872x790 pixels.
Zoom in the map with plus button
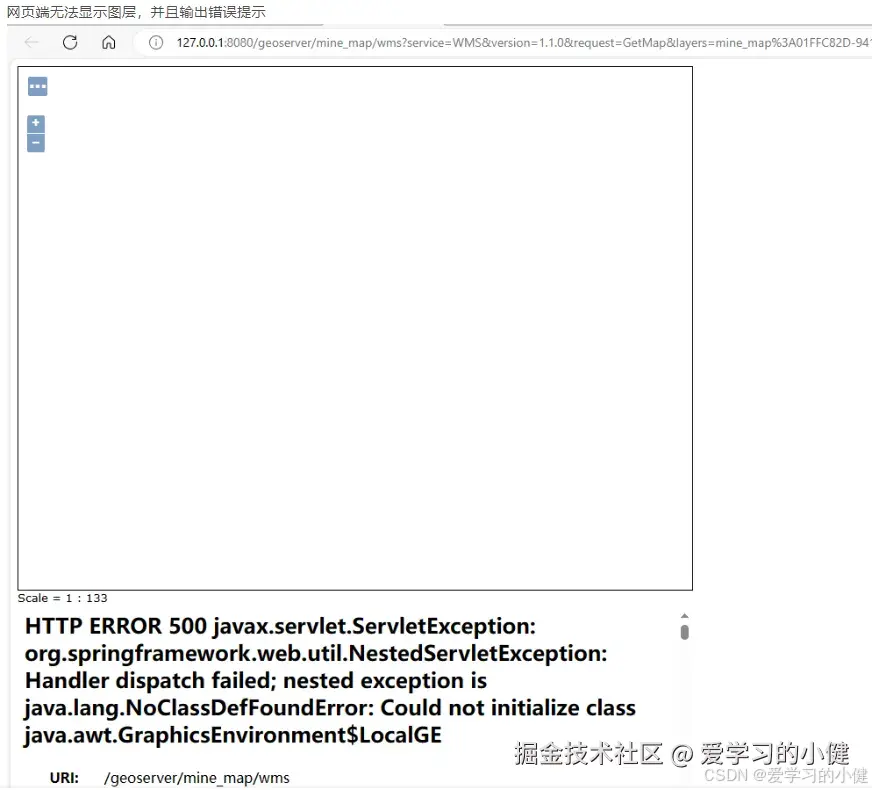tap(36, 123)
